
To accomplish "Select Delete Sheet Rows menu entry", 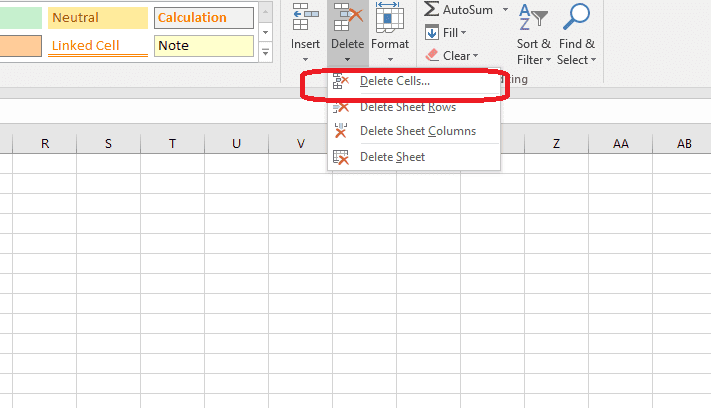I will (407, 107).
